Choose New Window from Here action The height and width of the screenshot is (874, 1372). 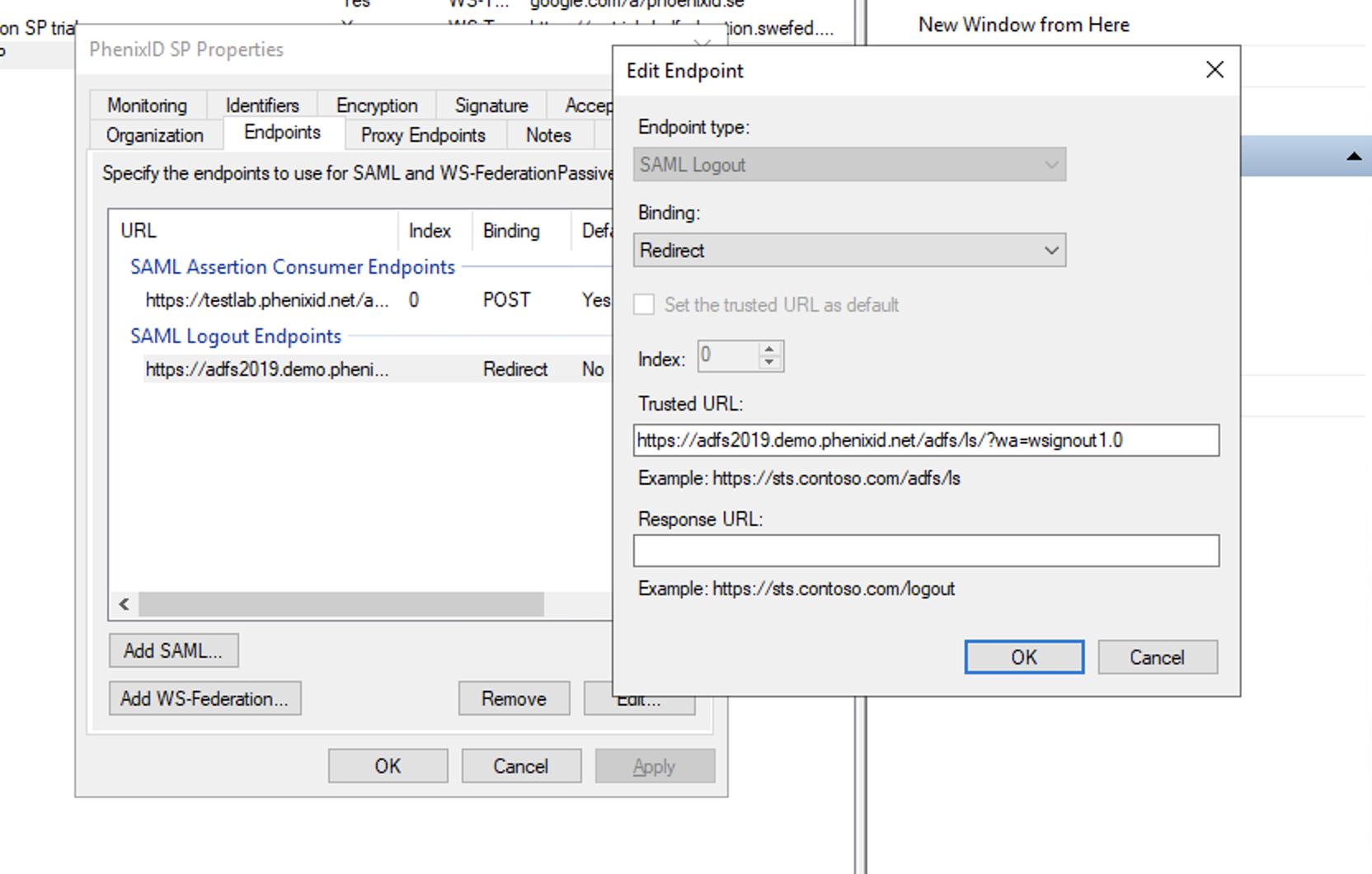(x=1024, y=25)
